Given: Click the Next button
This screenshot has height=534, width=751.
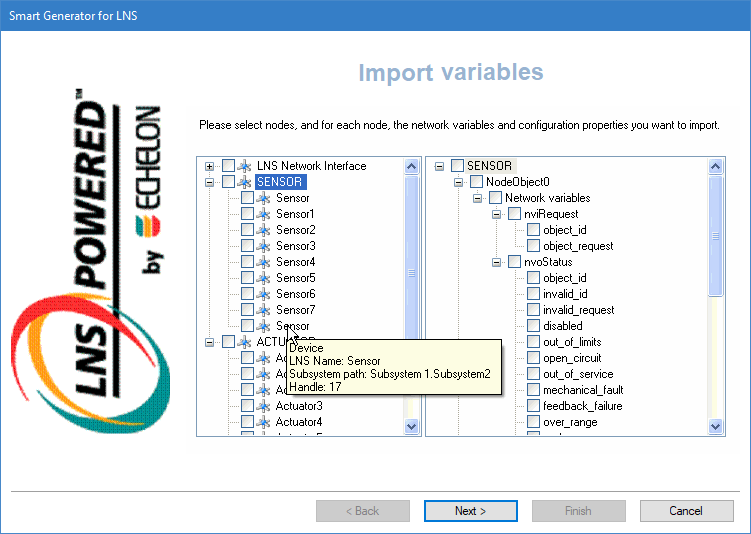Looking at the screenshot, I should click(x=470, y=511).
